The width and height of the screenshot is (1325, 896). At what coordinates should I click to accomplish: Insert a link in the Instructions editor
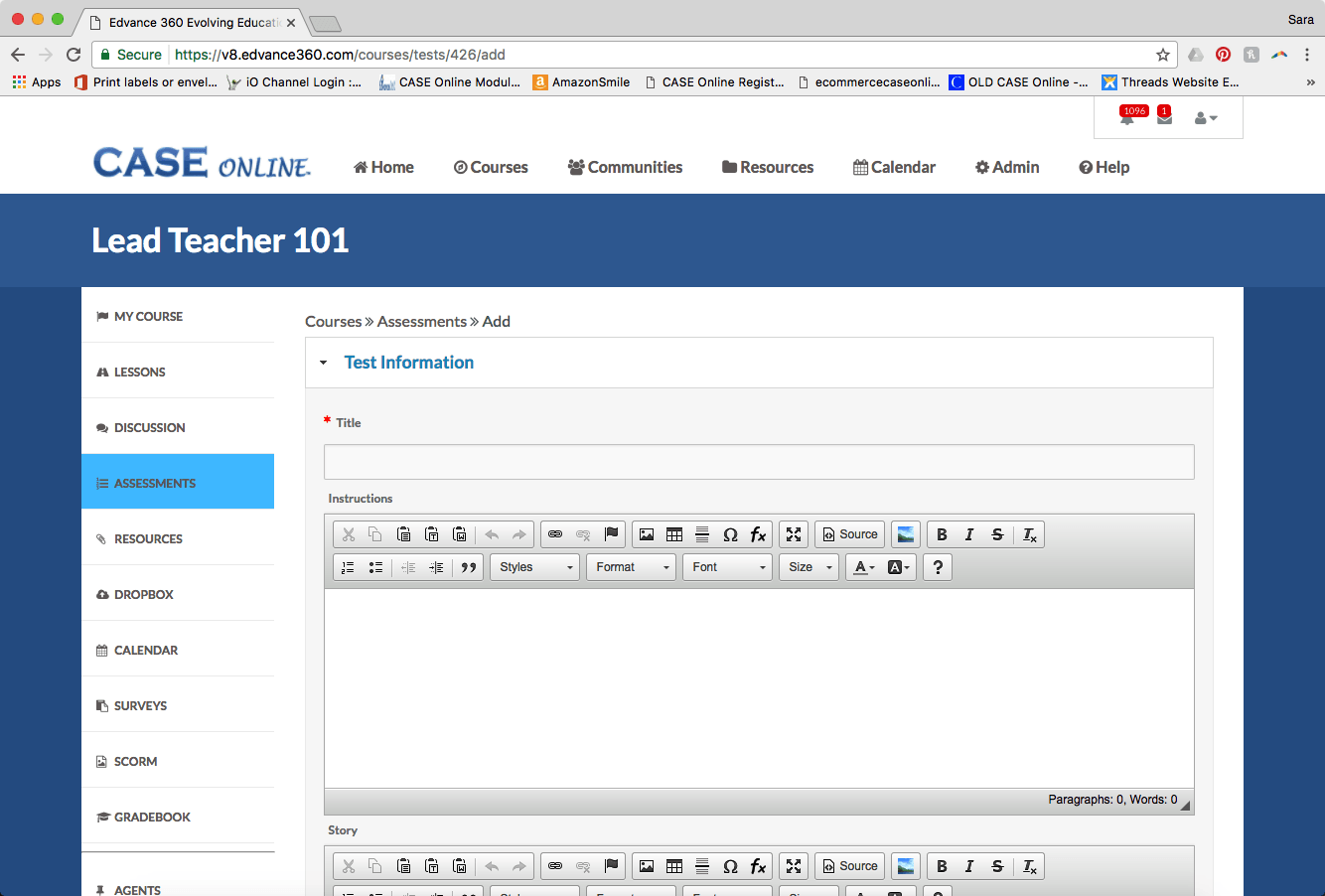click(x=555, y=534)
